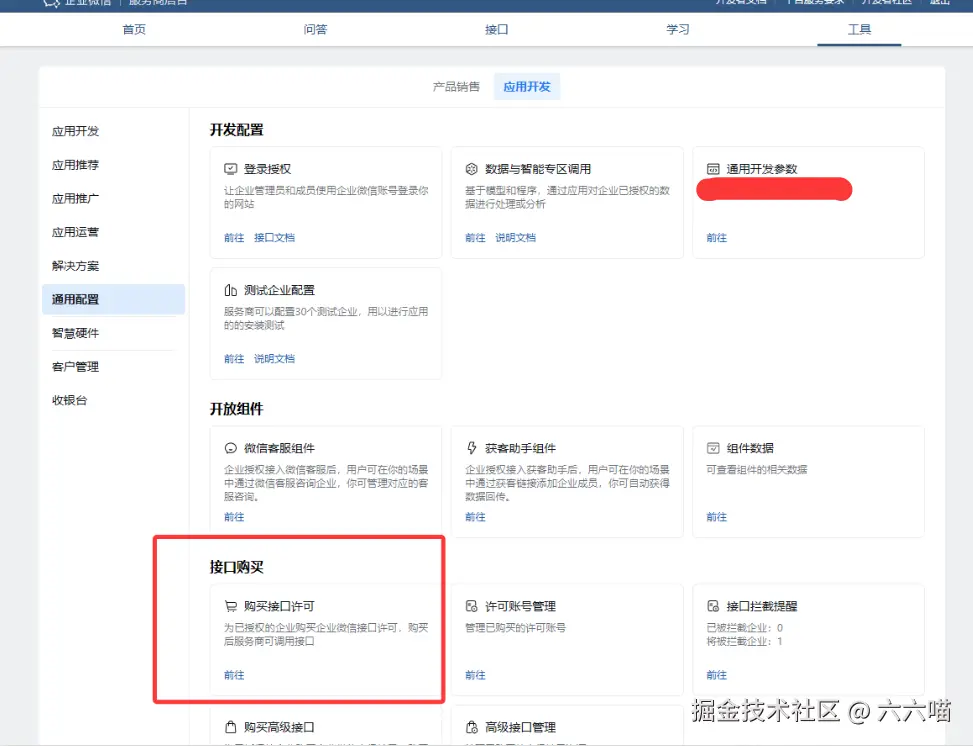Click the 数据与智能专区调用 icon
973x746 pixels.
[472, 169]
